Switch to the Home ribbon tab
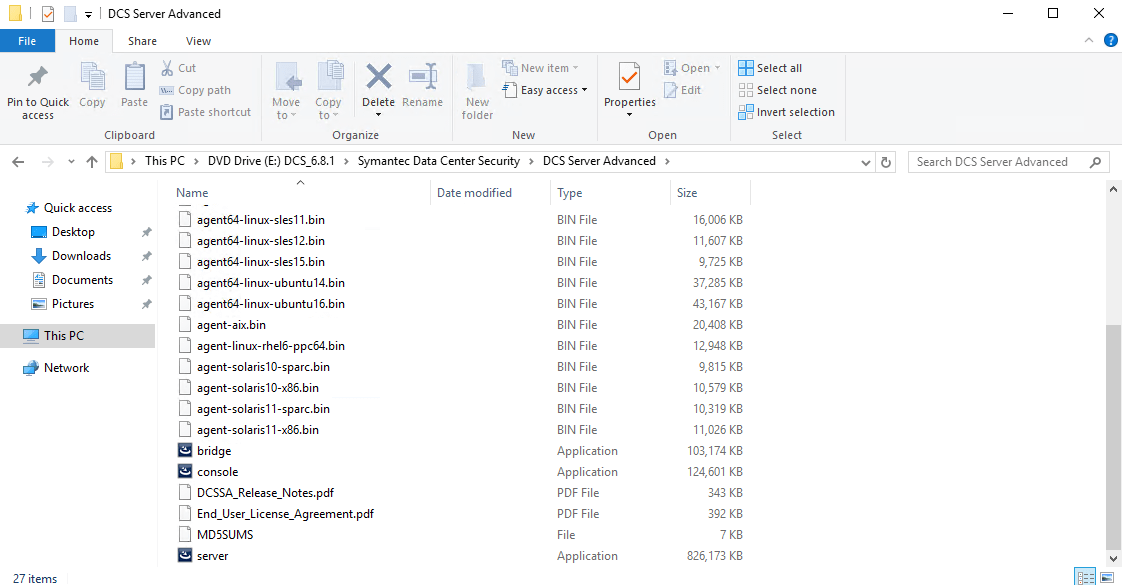The width and height of the screenshot is (1122, 585). [x=84, y=41]
